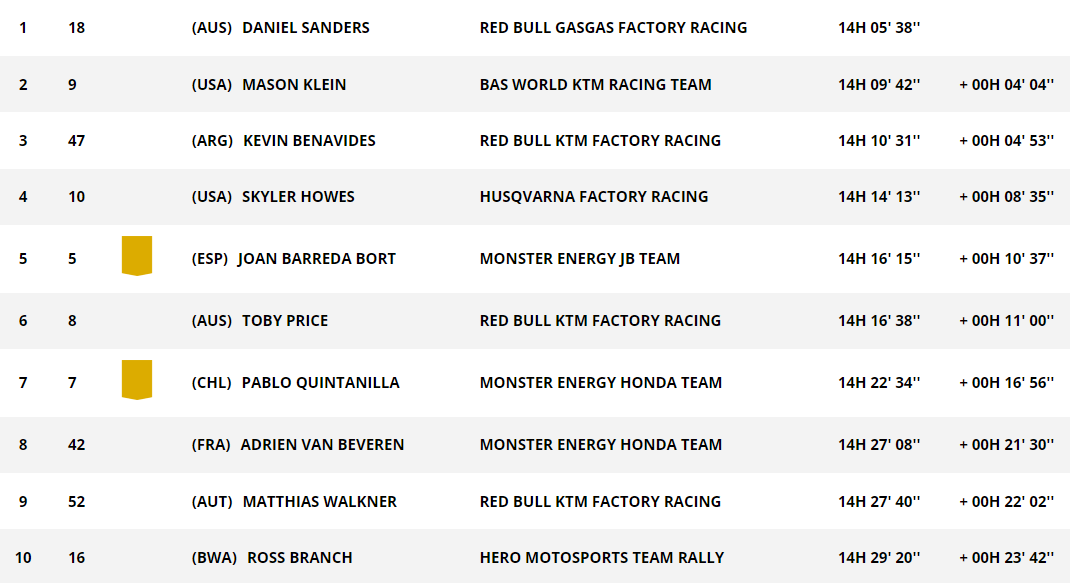The height and width of the screenshot is (583, 1070).
Task: Click the yellow badge beside Pablo Quintanilla
Action: [136, 380]
